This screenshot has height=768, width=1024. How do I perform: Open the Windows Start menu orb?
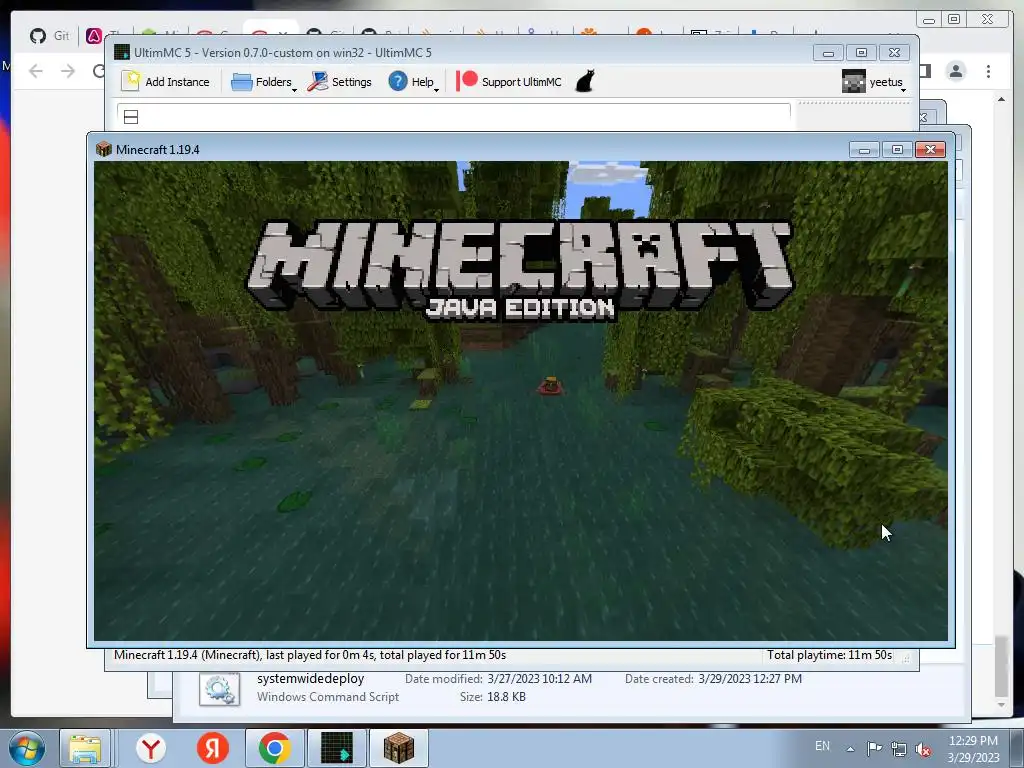[27, 748]
